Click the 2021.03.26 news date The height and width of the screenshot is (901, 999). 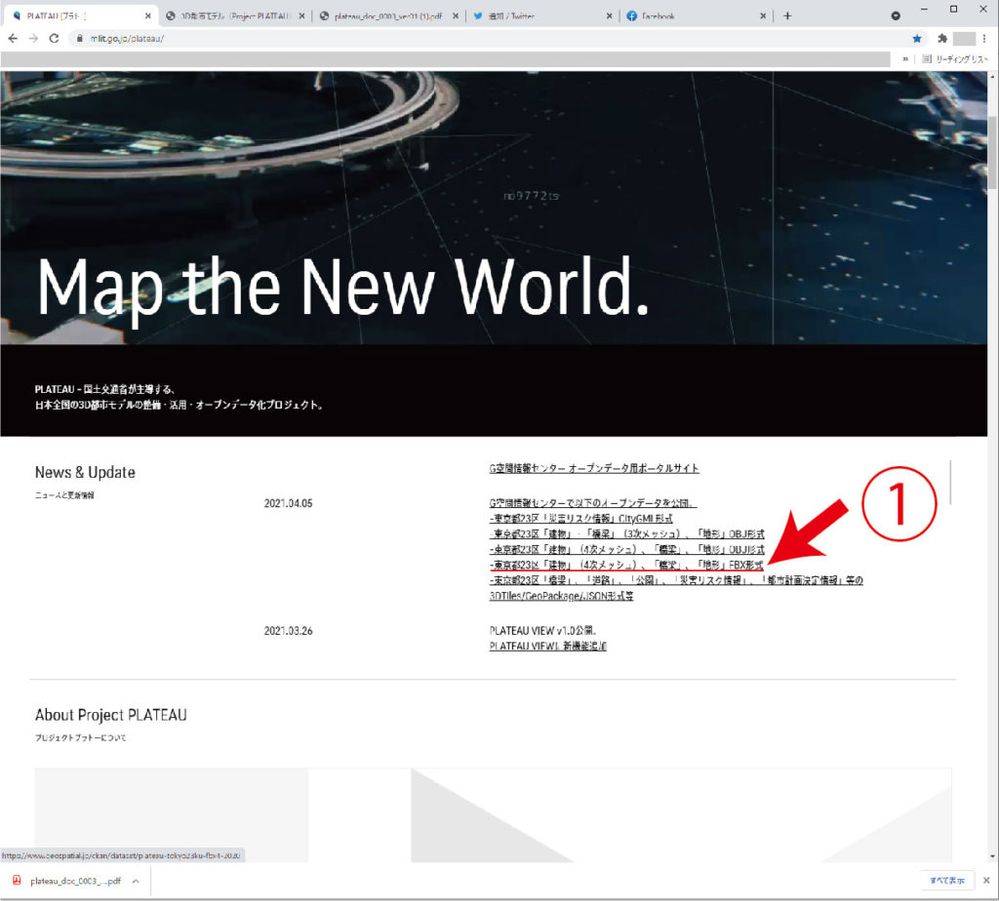tap(288, 631)
